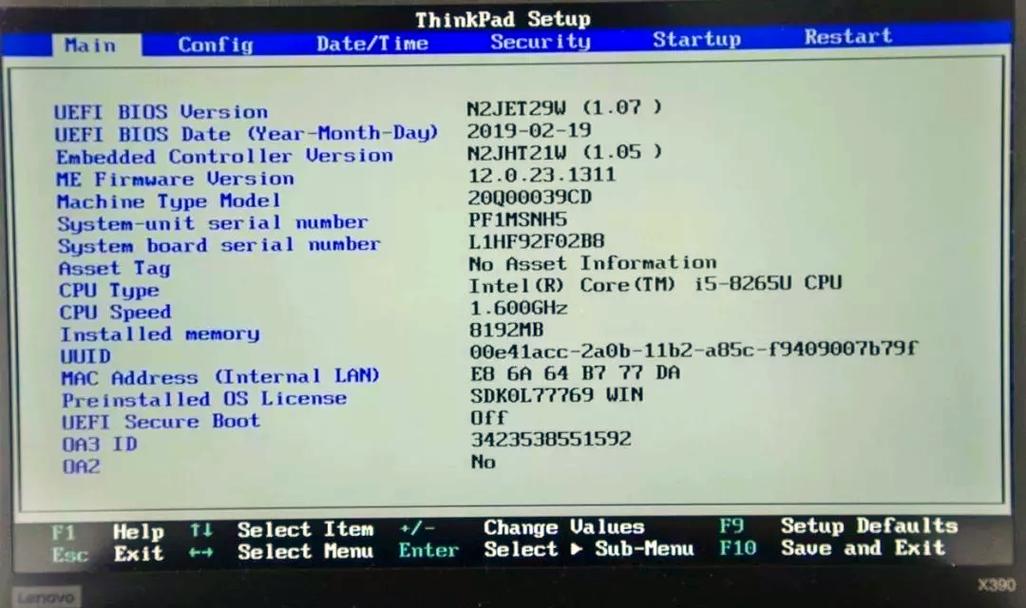Click ME firmware value 12.0.23.1311
Viewport: 1026px width, 608px height.
tap(542, 175)
